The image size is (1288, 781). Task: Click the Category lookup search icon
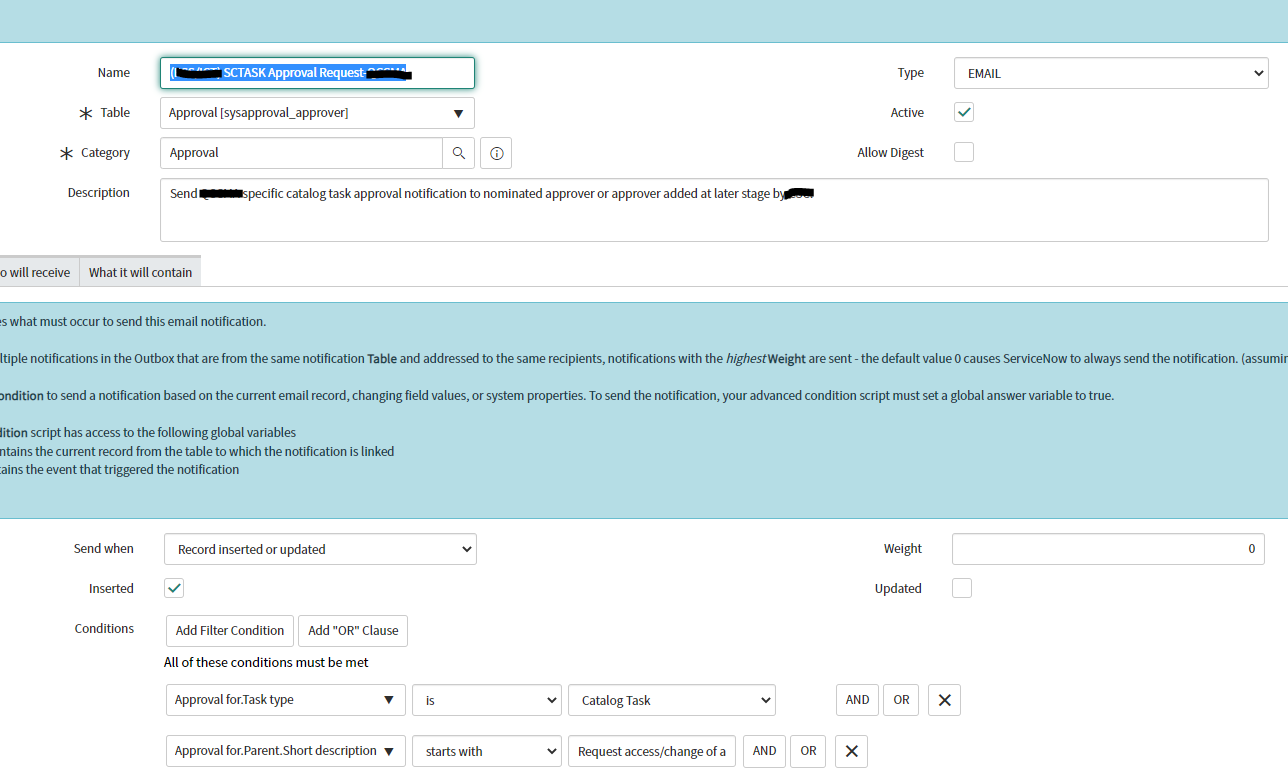[458, 153]
